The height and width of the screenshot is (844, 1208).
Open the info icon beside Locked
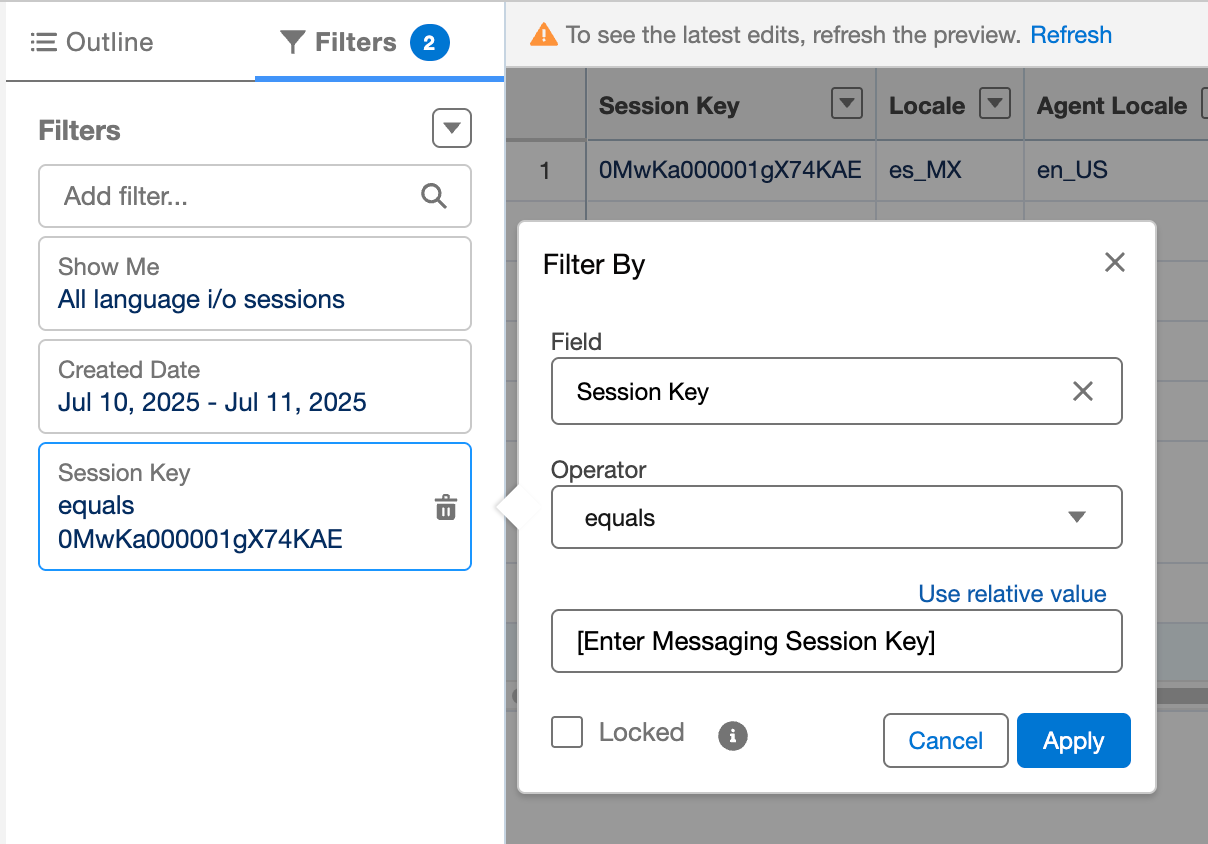pos(733,737)
